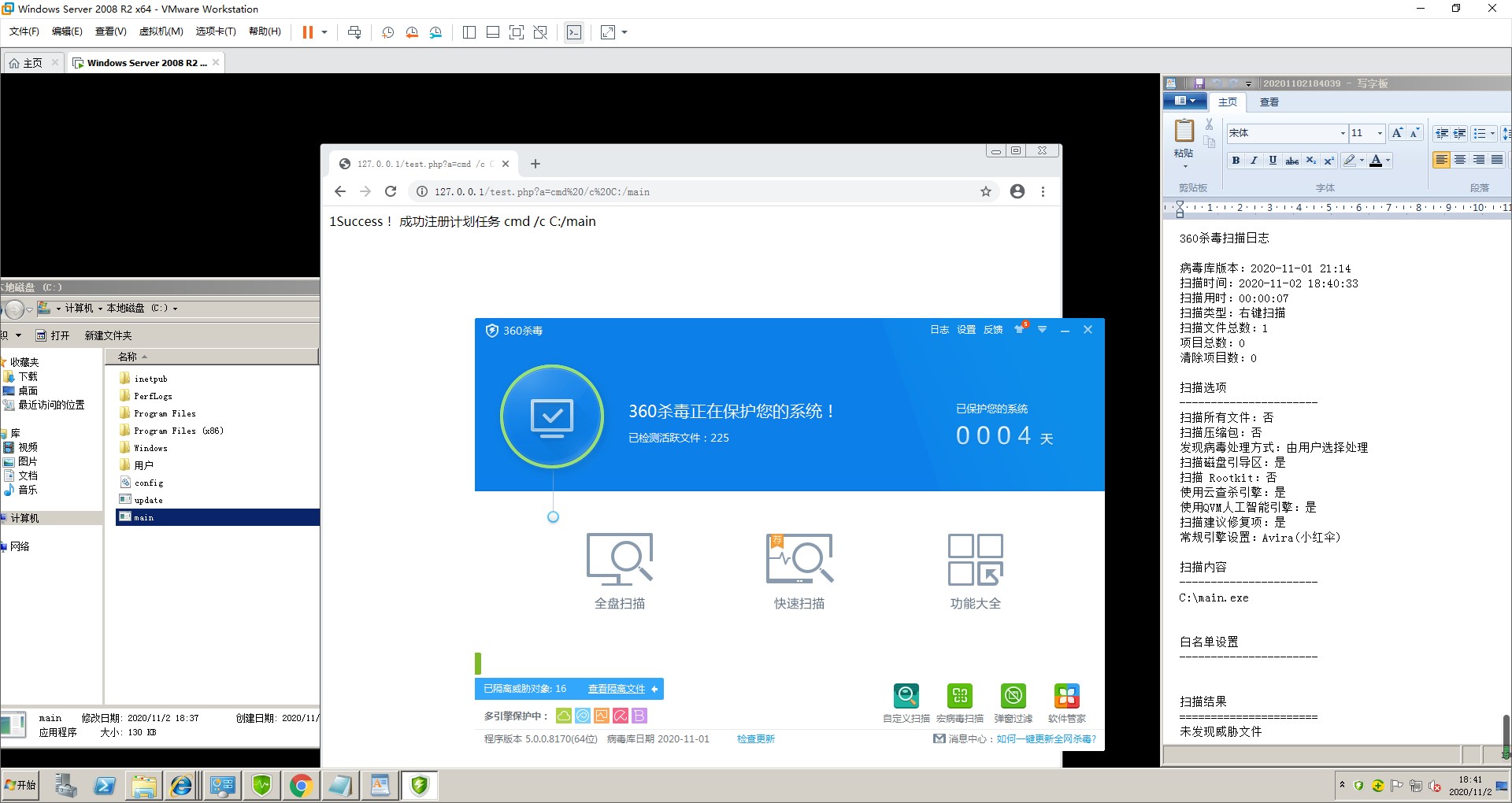The height and width of the screenshot is (803, 1512).
Task: Select 计算机 in Explorer navigation pane
Action: click(24, 518)
